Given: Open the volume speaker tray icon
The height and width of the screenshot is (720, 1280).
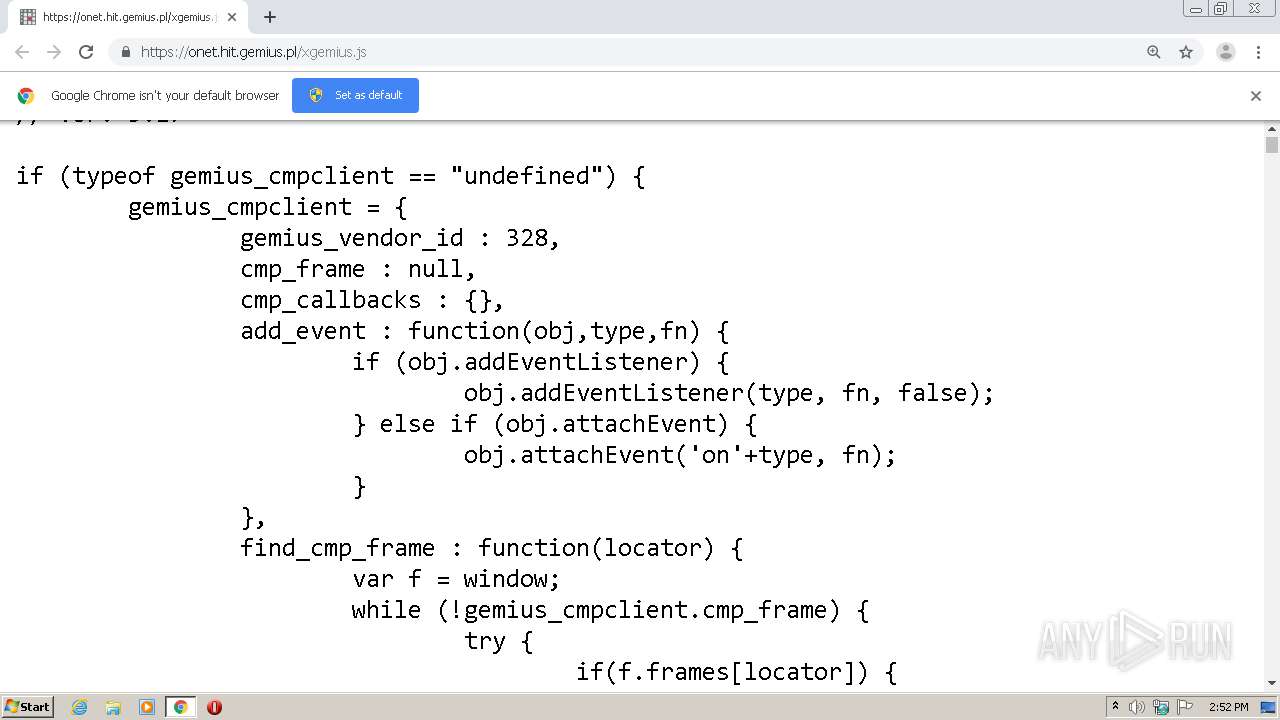Looking at the screenshot, I should [1137, 707].
